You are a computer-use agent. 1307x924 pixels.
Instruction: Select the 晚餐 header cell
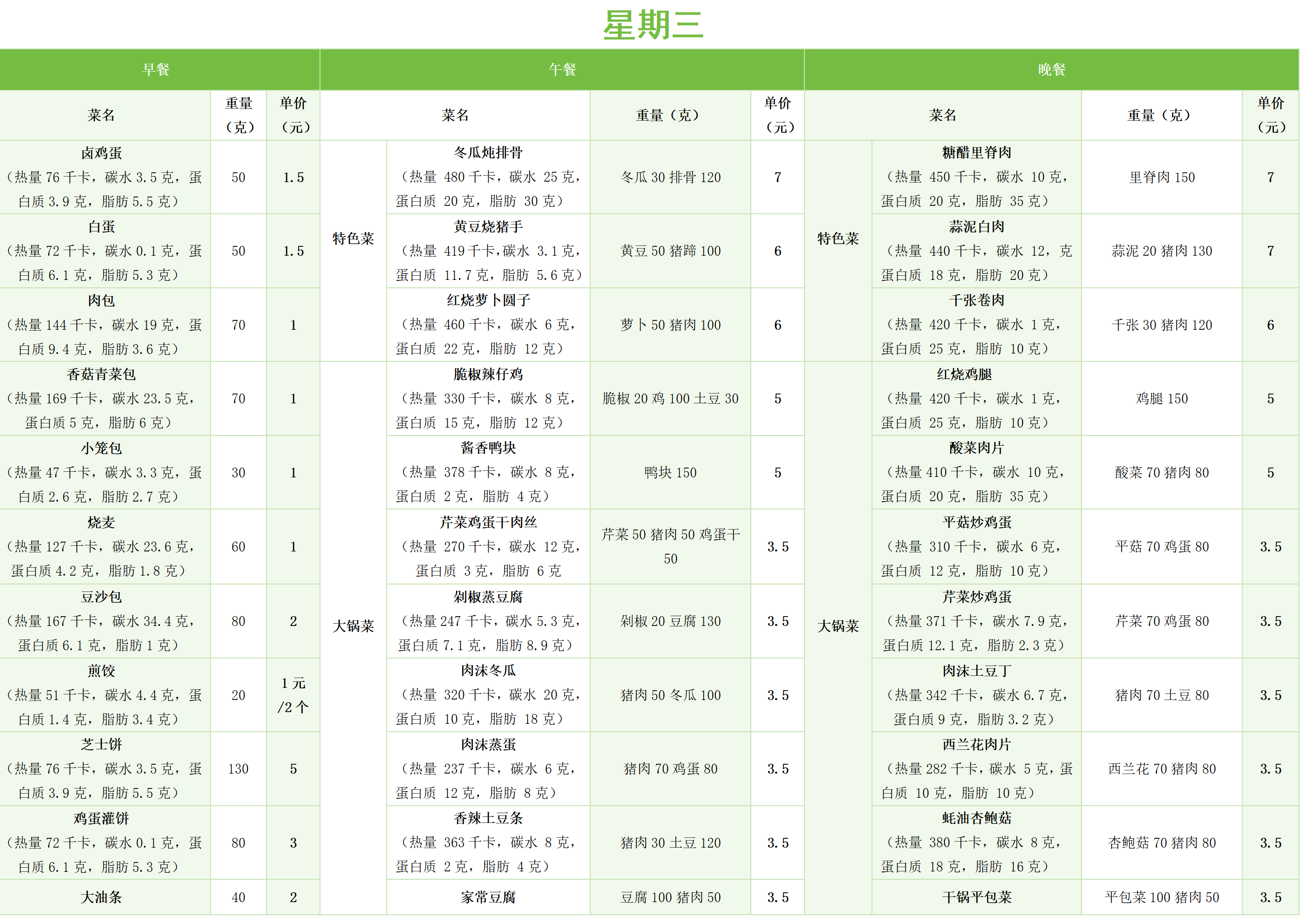pyautogui.click(x=1051, y=69)
